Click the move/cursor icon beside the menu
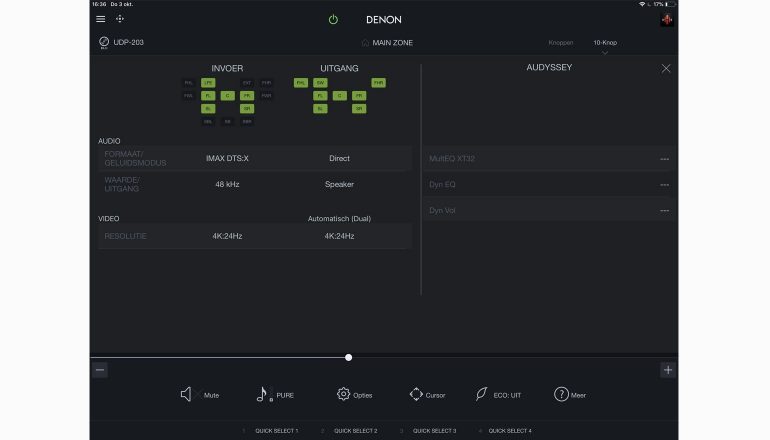The width and height of the screenshot is (770, 440). (120, 19)
